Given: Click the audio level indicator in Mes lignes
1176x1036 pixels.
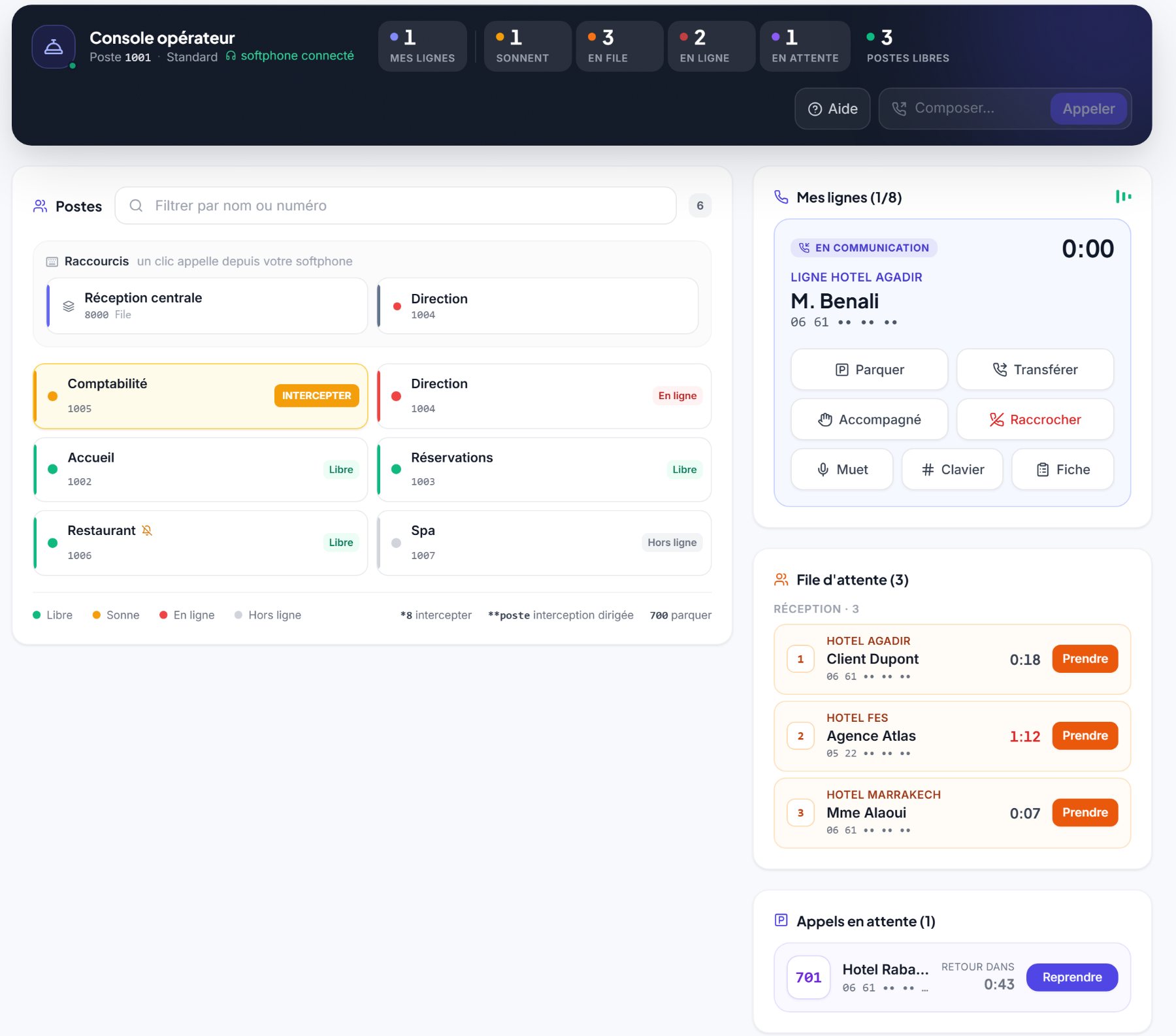Looking at the screenshot, I should pos(1123,197).
